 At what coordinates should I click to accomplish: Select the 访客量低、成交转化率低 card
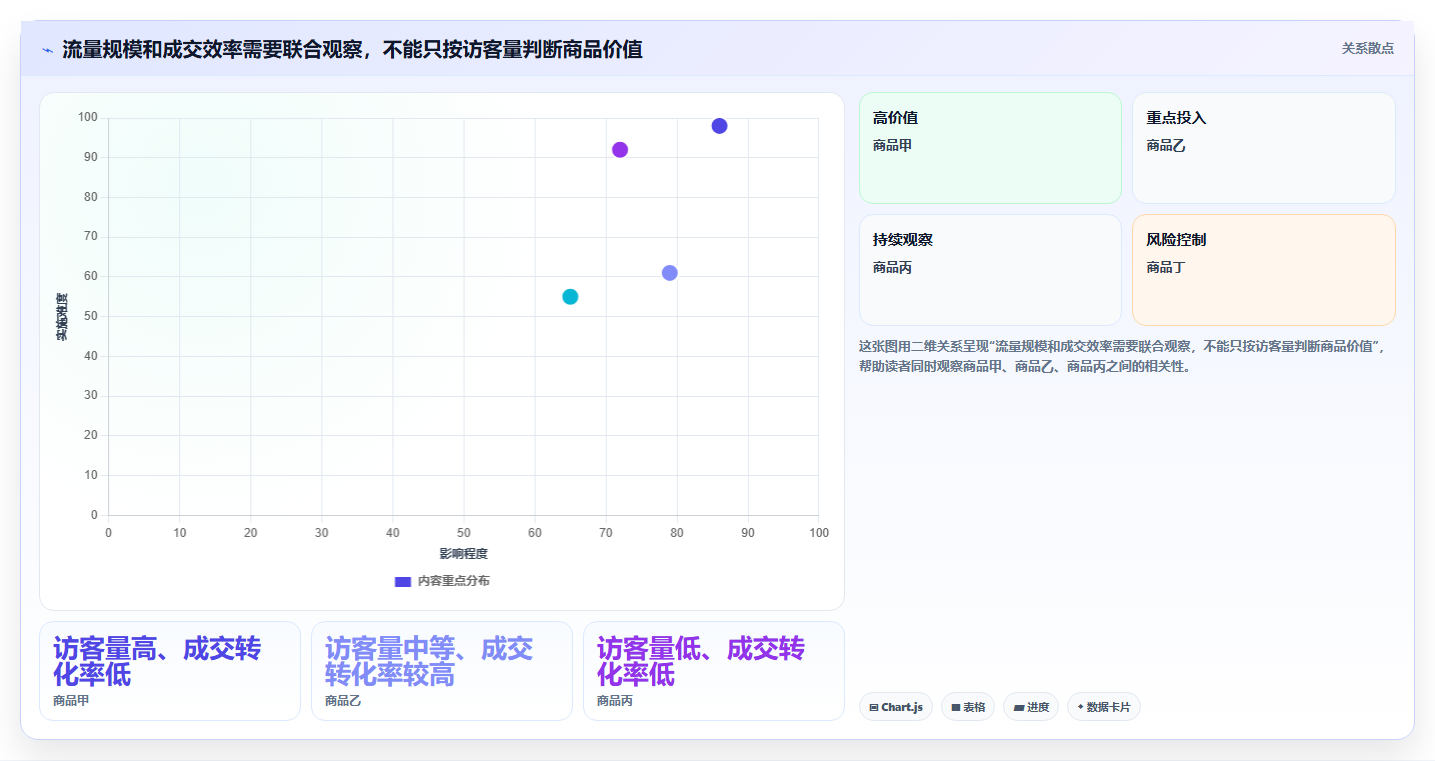[x=714, y=671]
